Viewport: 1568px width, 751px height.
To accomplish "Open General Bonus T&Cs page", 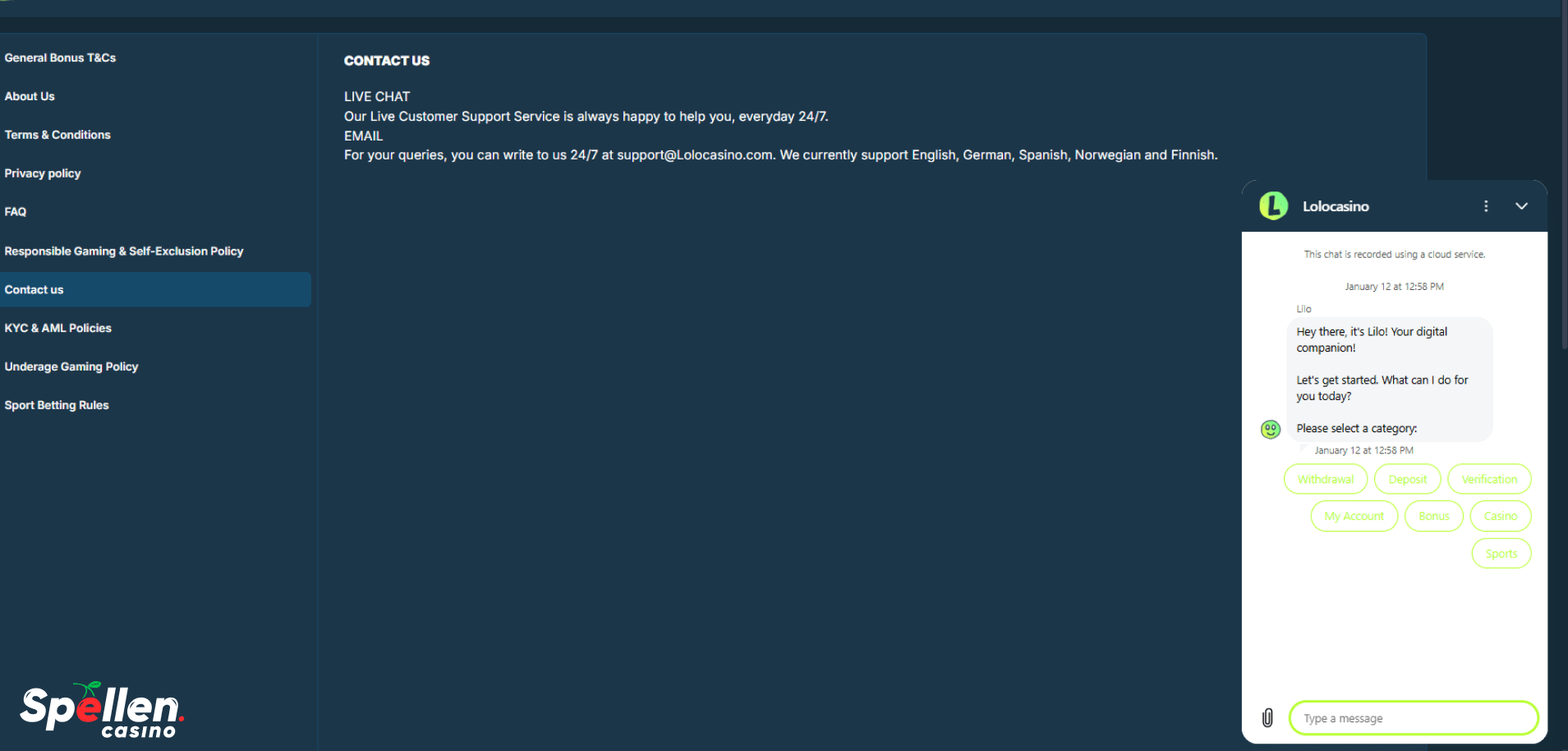I will click(x=60, y=58).
